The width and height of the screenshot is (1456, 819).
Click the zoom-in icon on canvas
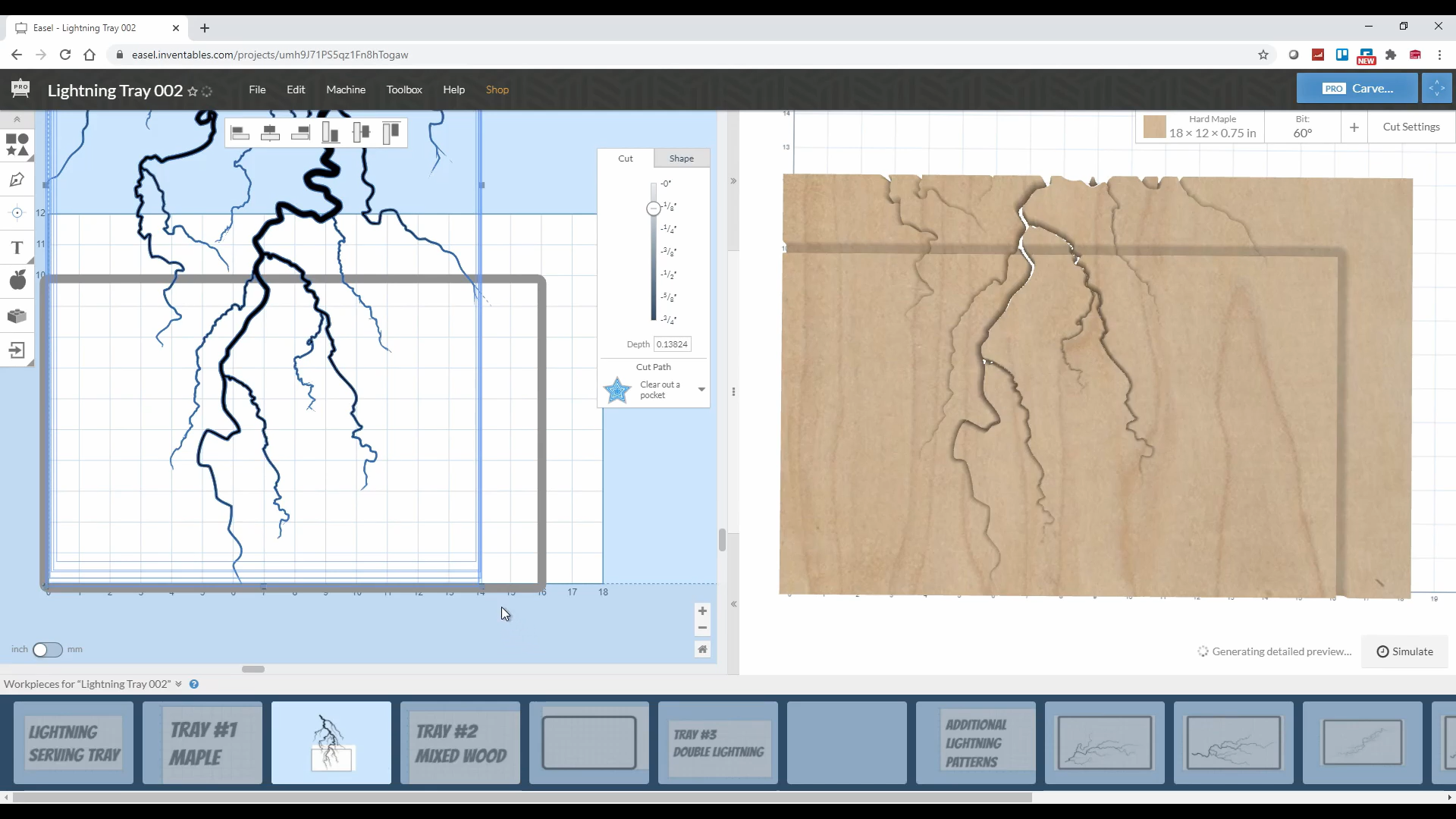(x=702, y=611)
